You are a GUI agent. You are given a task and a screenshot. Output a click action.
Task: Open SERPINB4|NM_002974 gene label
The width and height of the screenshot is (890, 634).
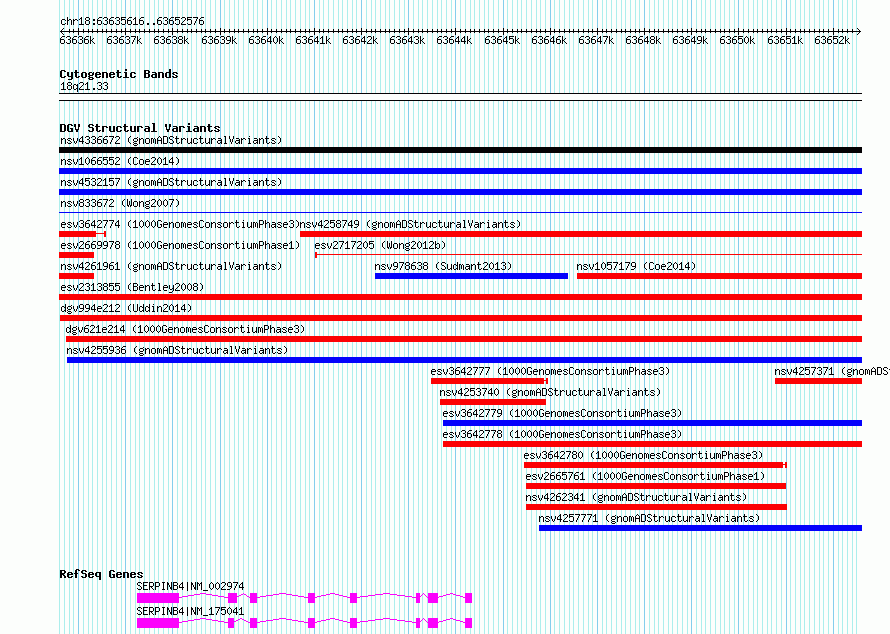[x=190, y=586]
